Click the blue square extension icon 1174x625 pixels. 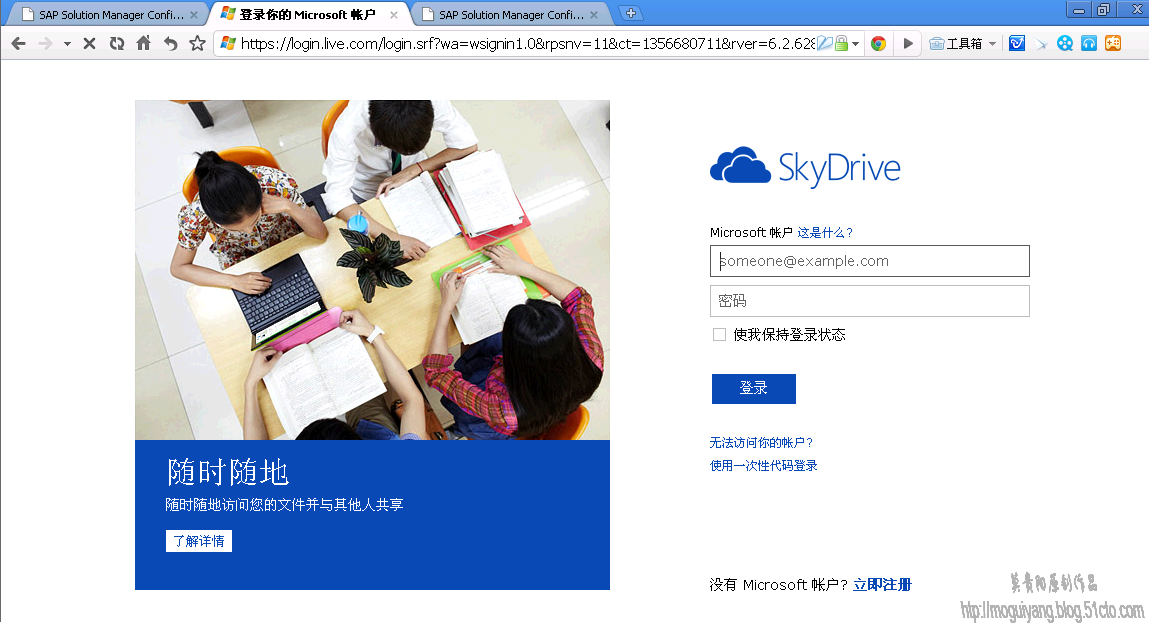[1017, 43]
